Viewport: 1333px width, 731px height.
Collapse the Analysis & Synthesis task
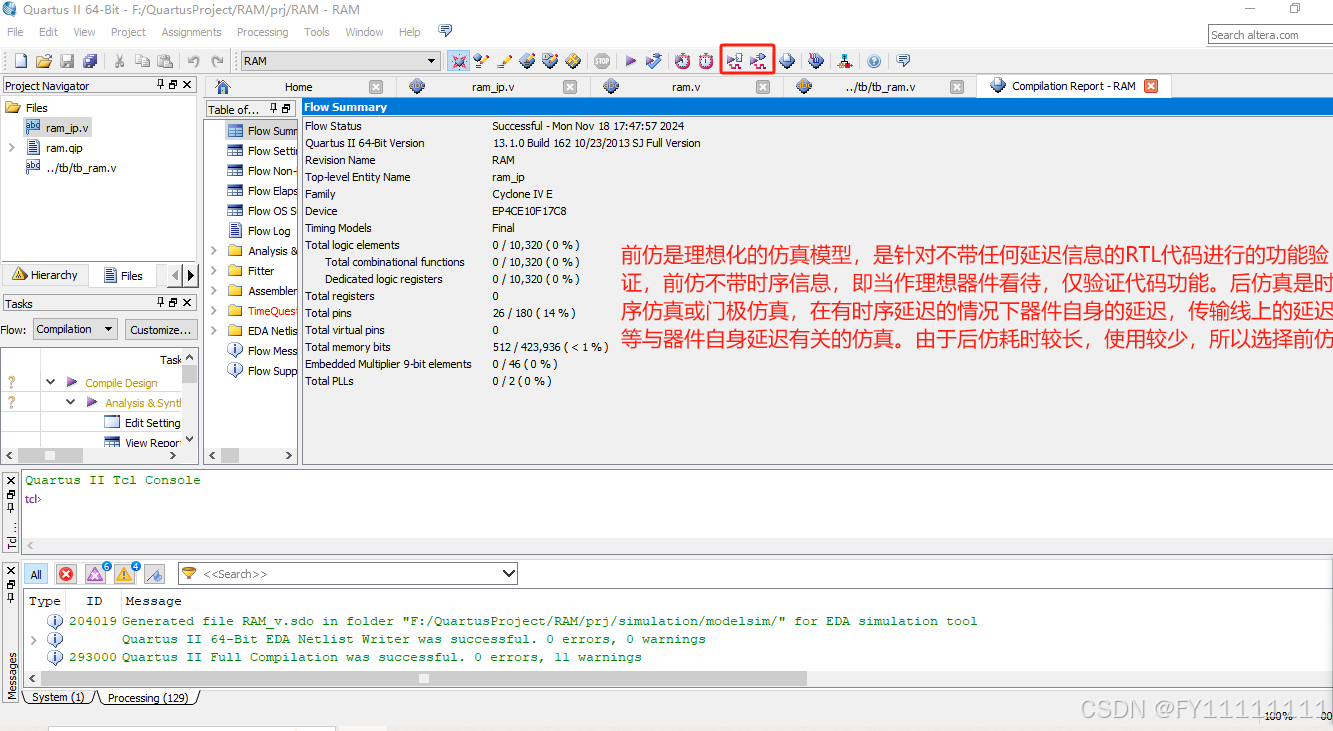tap(70, 402)
